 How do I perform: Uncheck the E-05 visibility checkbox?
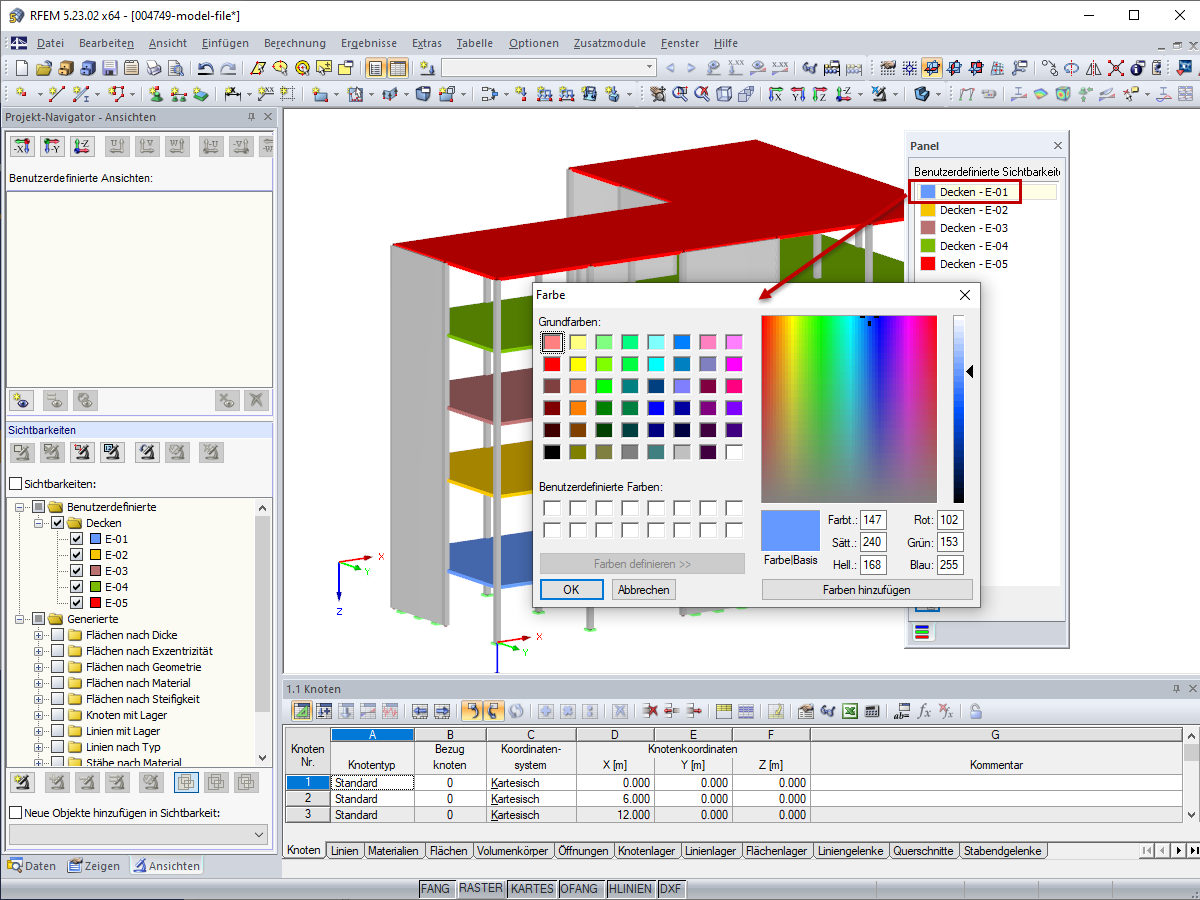pyautogui.click(x=76, y=603)
